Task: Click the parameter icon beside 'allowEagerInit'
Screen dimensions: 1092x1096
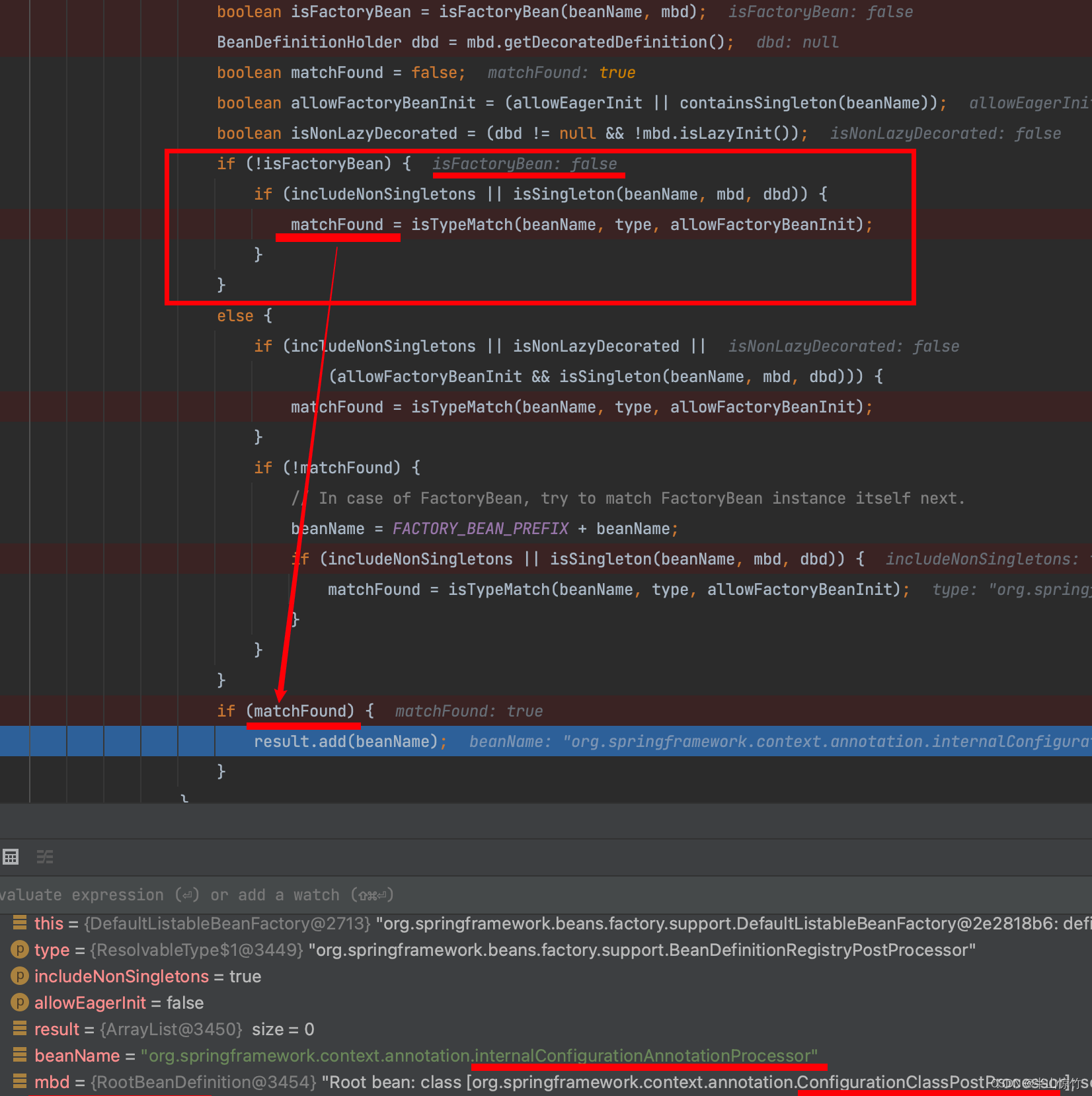Action: [x=20, y=1002]
